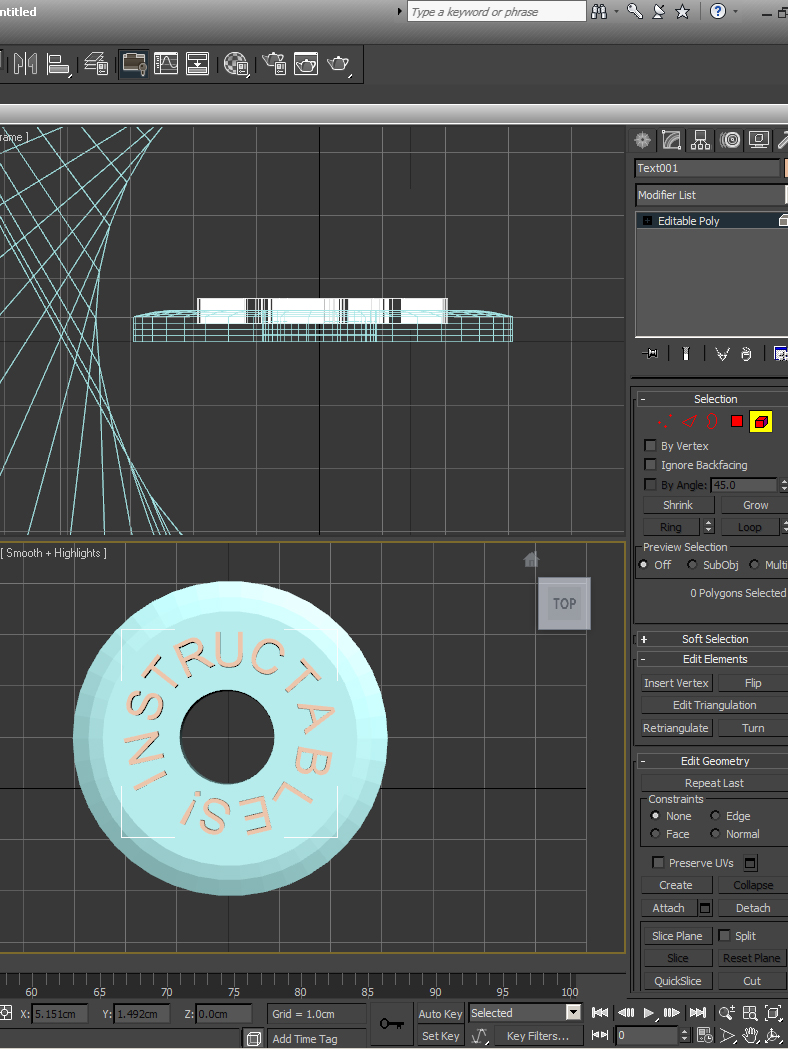Click the binoculars search icon
This screenshot has height=1050, width=788.
coord(599,11)
